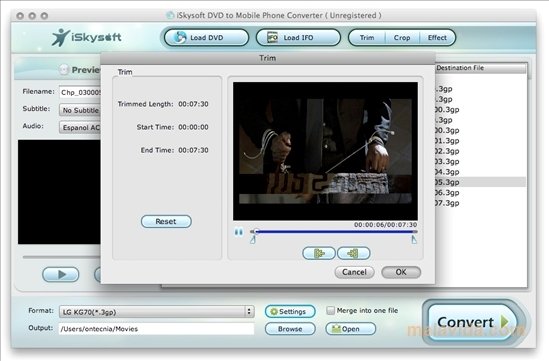Open the Effect tool in the toolbar

pyautogui.click(x=437, y=37)
